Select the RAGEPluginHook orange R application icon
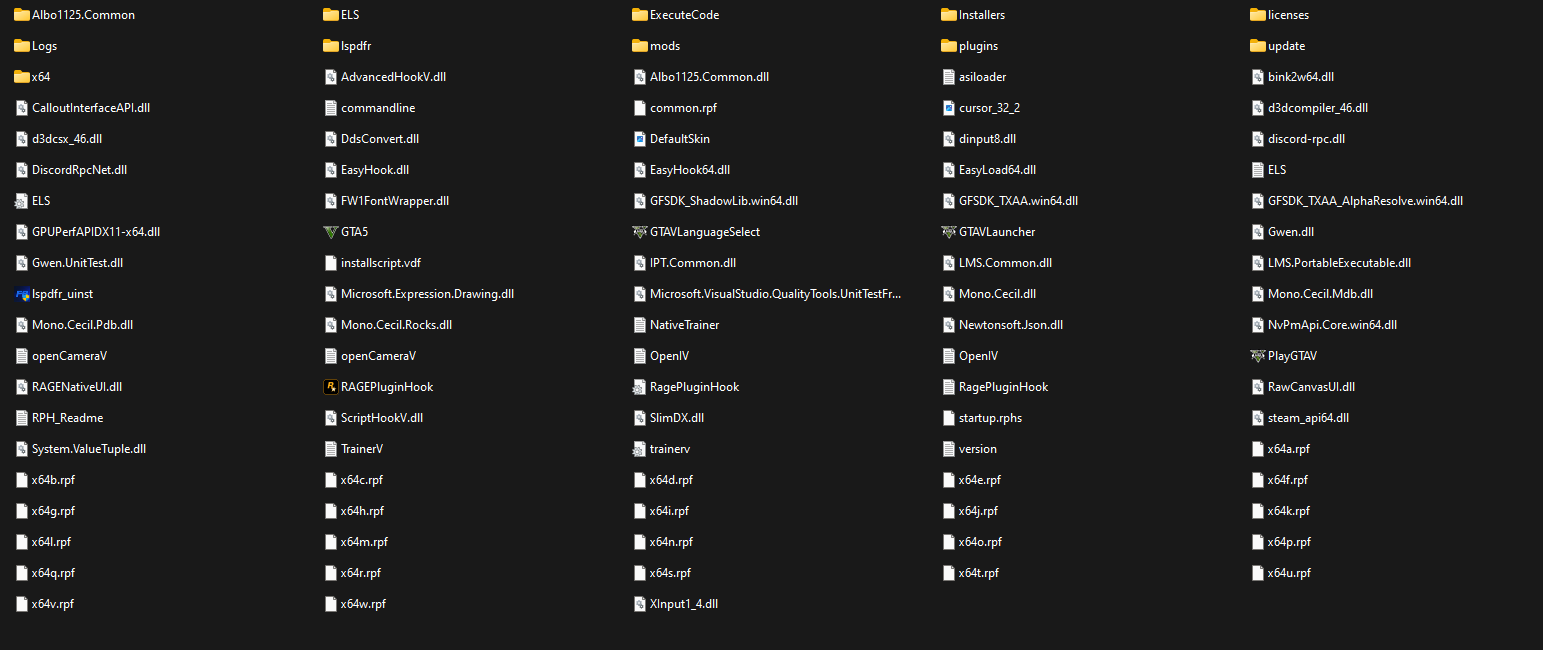This screenshot has height=650, width=1543. pos(331,387)
